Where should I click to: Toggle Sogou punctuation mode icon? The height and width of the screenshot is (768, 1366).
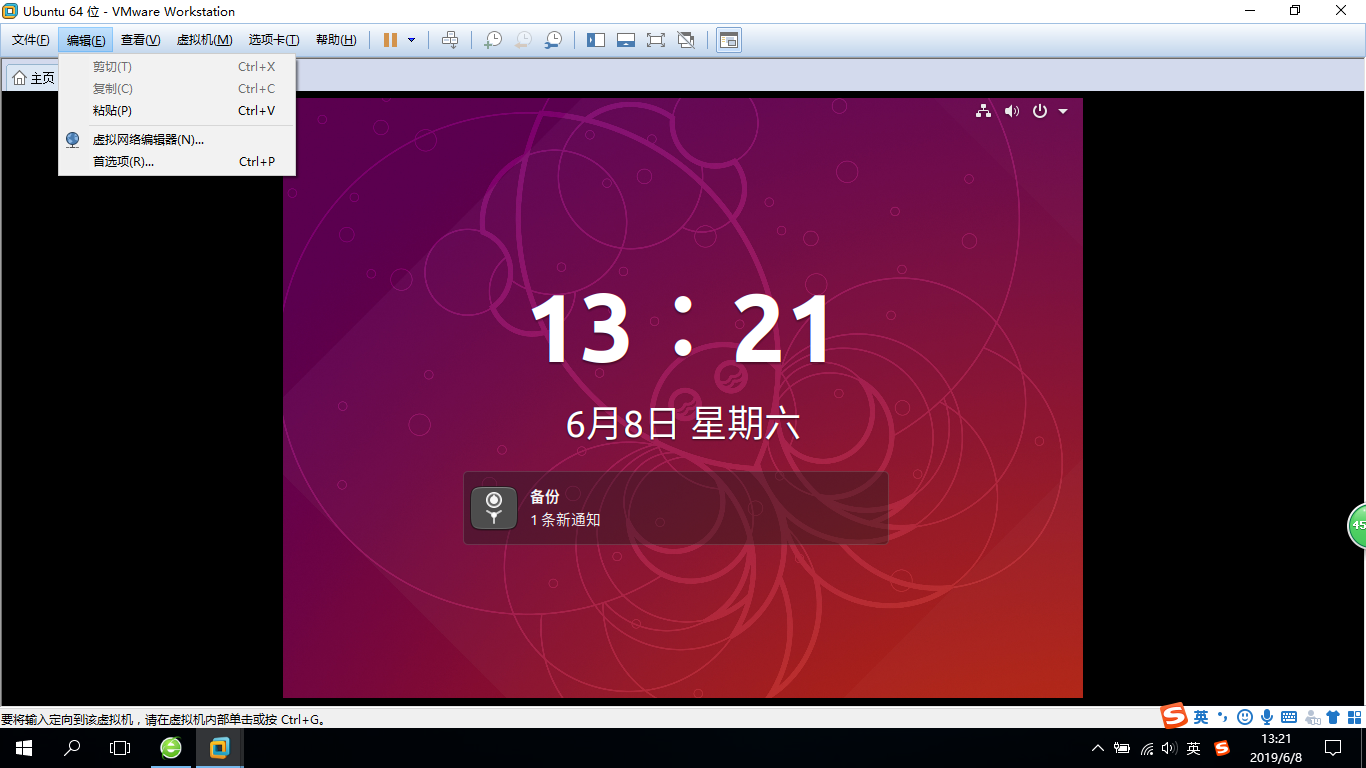point(1223,717)
